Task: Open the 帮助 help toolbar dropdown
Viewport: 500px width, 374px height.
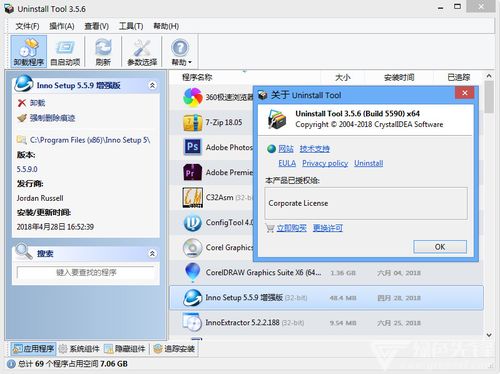Action: tap(181, 52)
